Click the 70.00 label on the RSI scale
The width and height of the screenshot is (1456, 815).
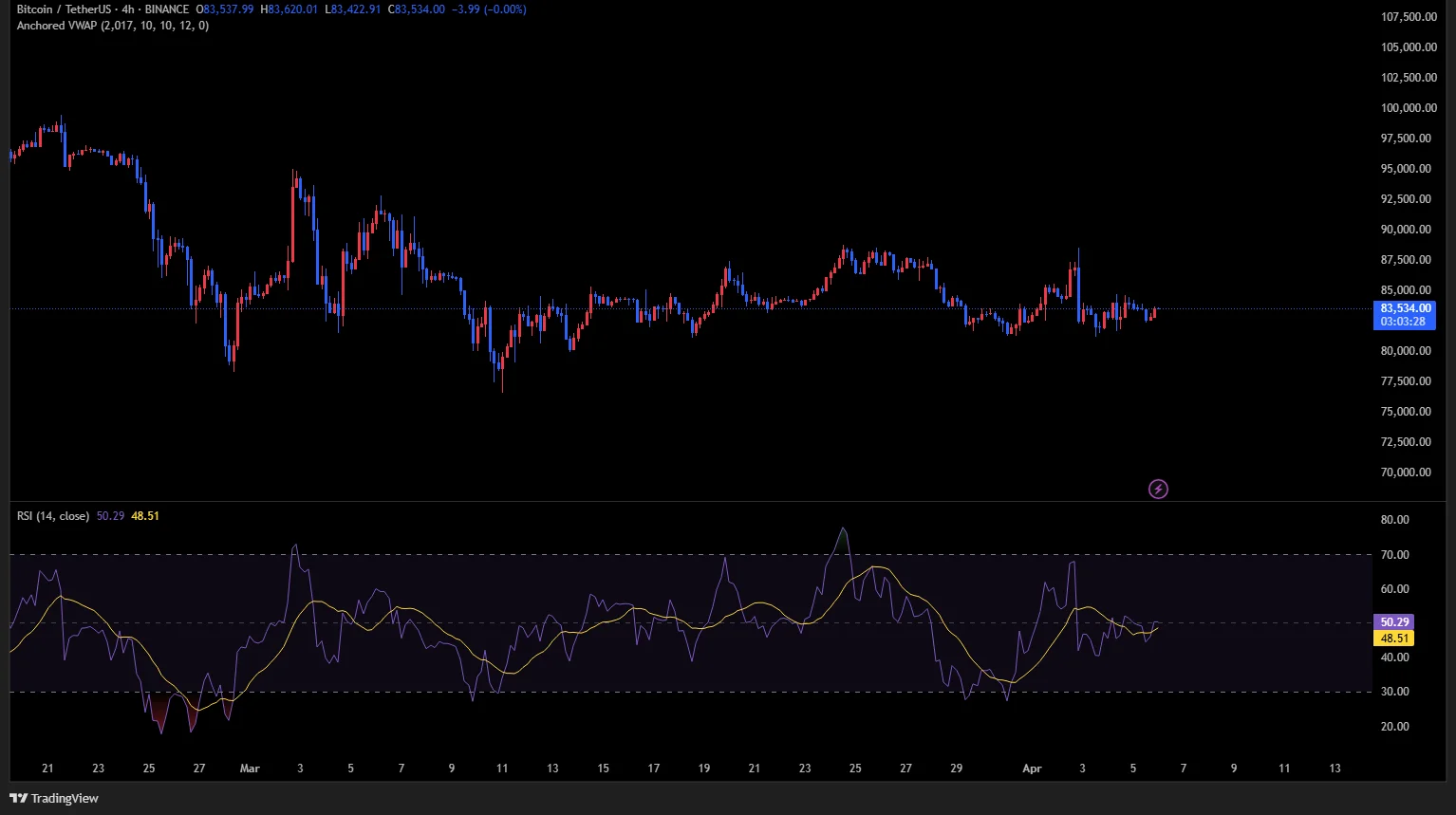click(1395, 555)
